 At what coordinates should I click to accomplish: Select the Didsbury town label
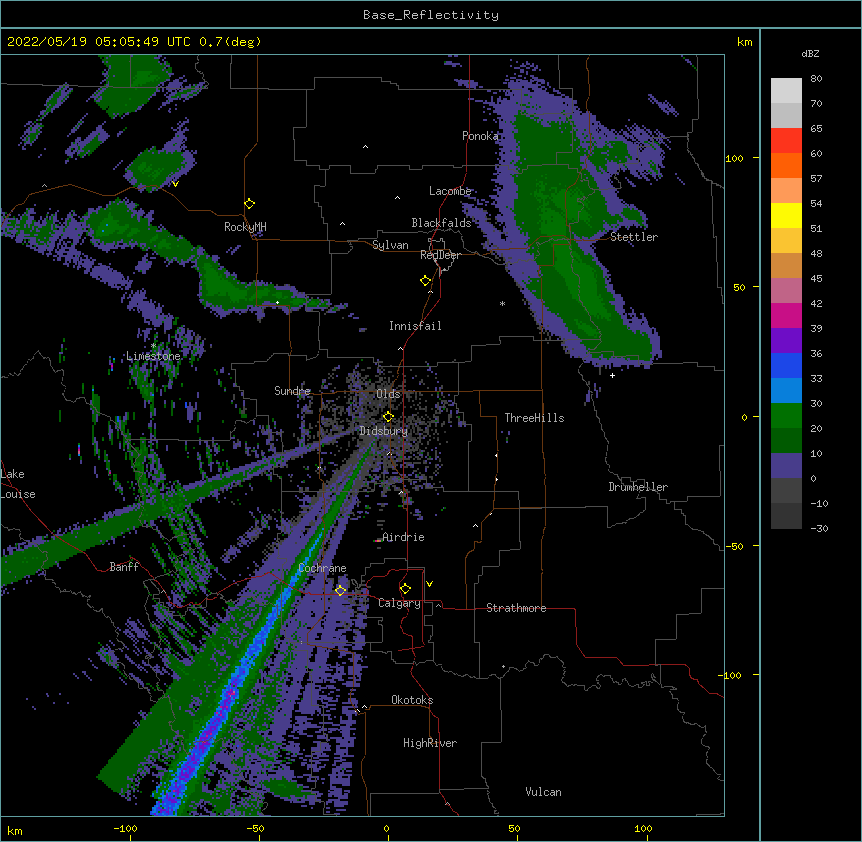tap(384, 431)
